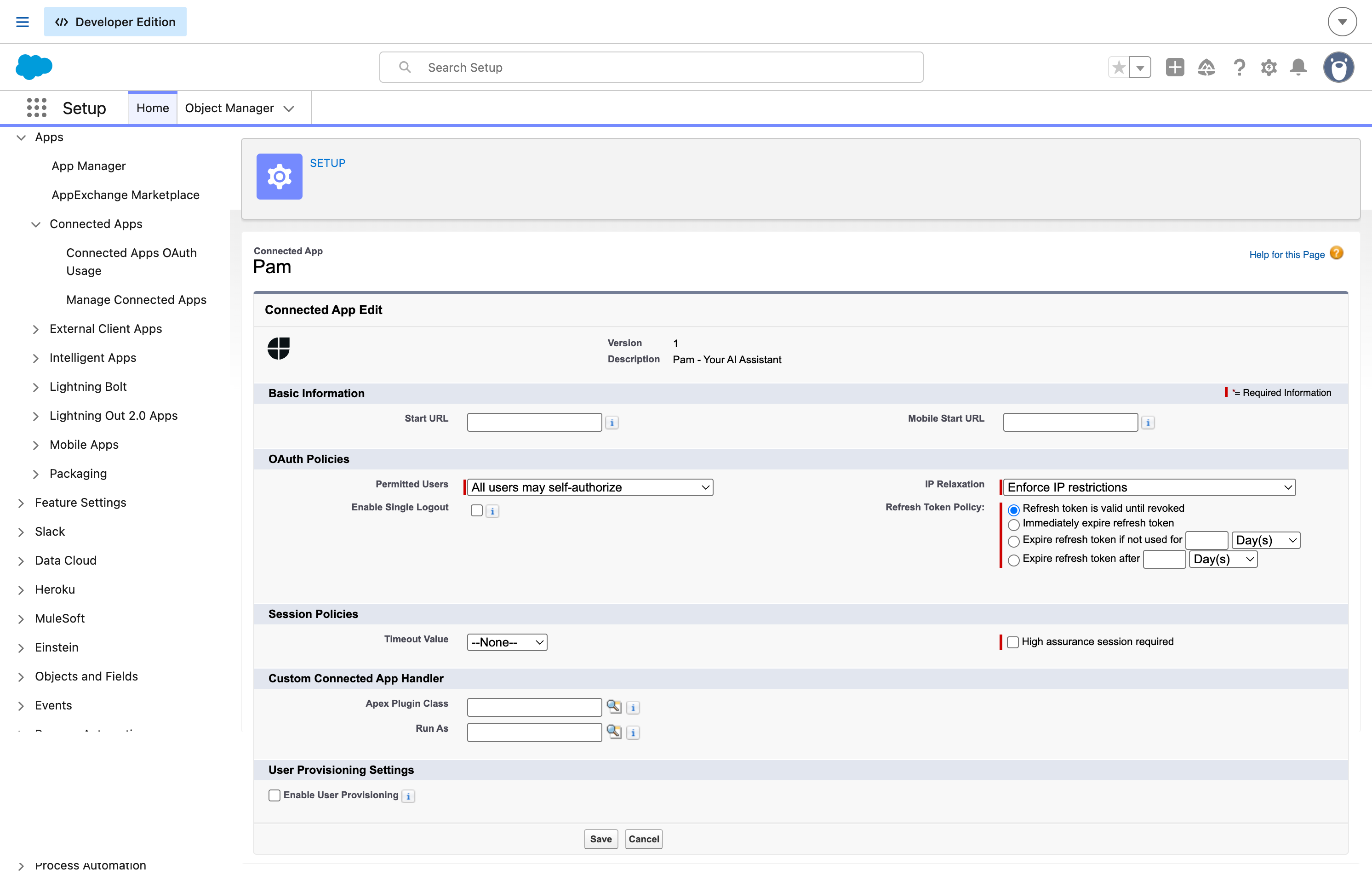Open unit dropdown for 'not used for'

[x=1266, y=540]
